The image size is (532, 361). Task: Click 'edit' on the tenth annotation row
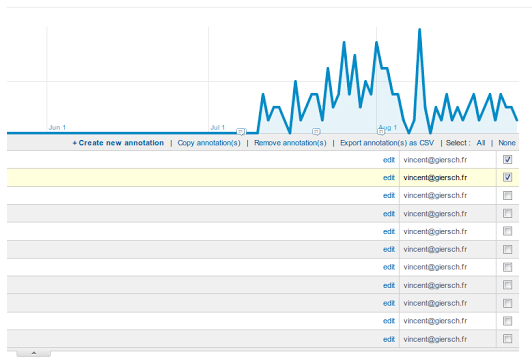[389, 321]
